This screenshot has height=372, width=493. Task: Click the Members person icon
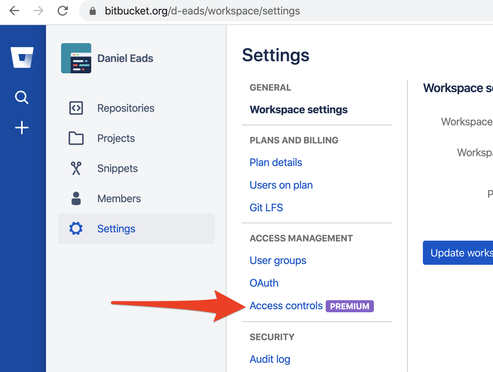tap(76, 198)
